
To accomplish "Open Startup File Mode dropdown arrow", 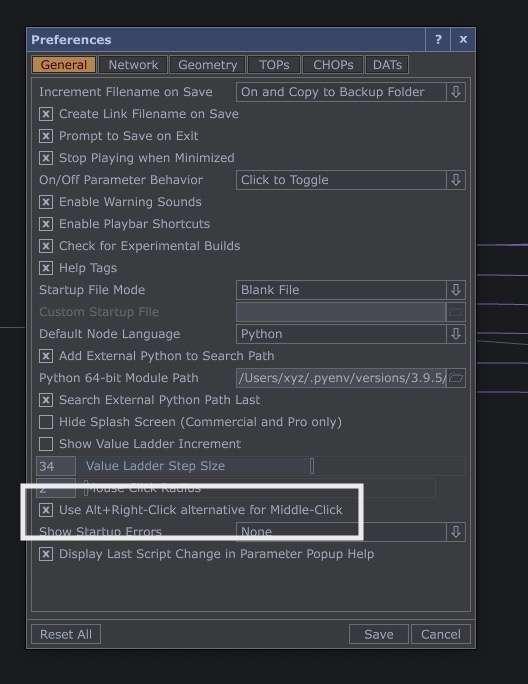I will pos(456,290).
